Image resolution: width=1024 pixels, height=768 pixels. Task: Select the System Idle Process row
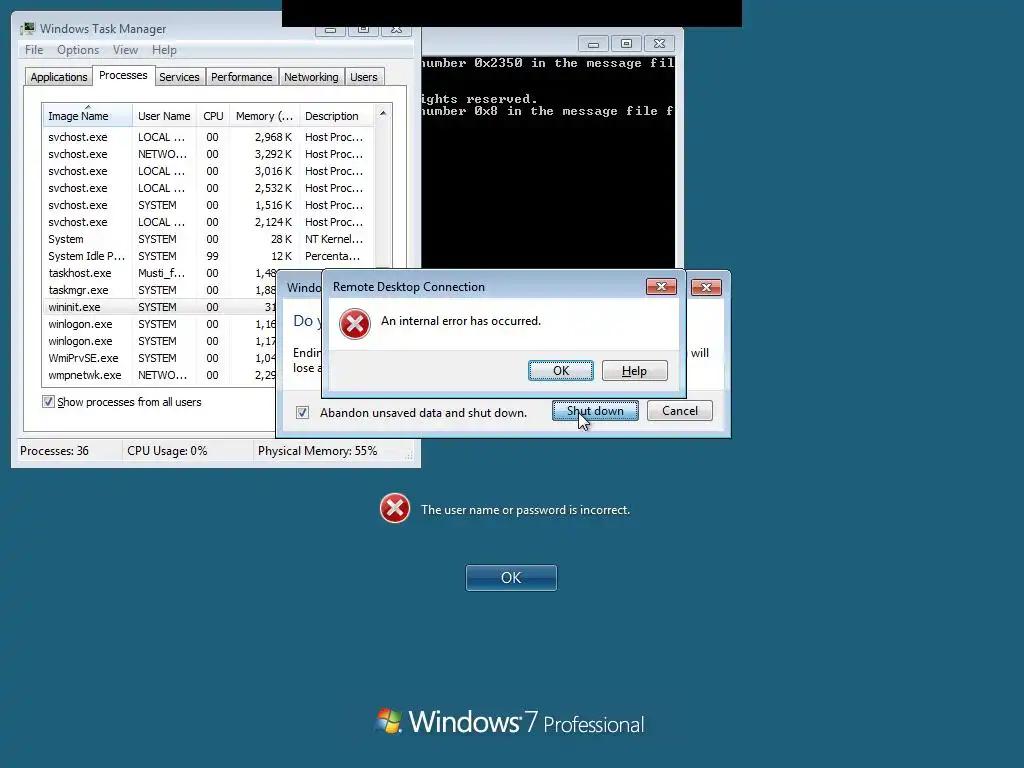coord(208,256)
